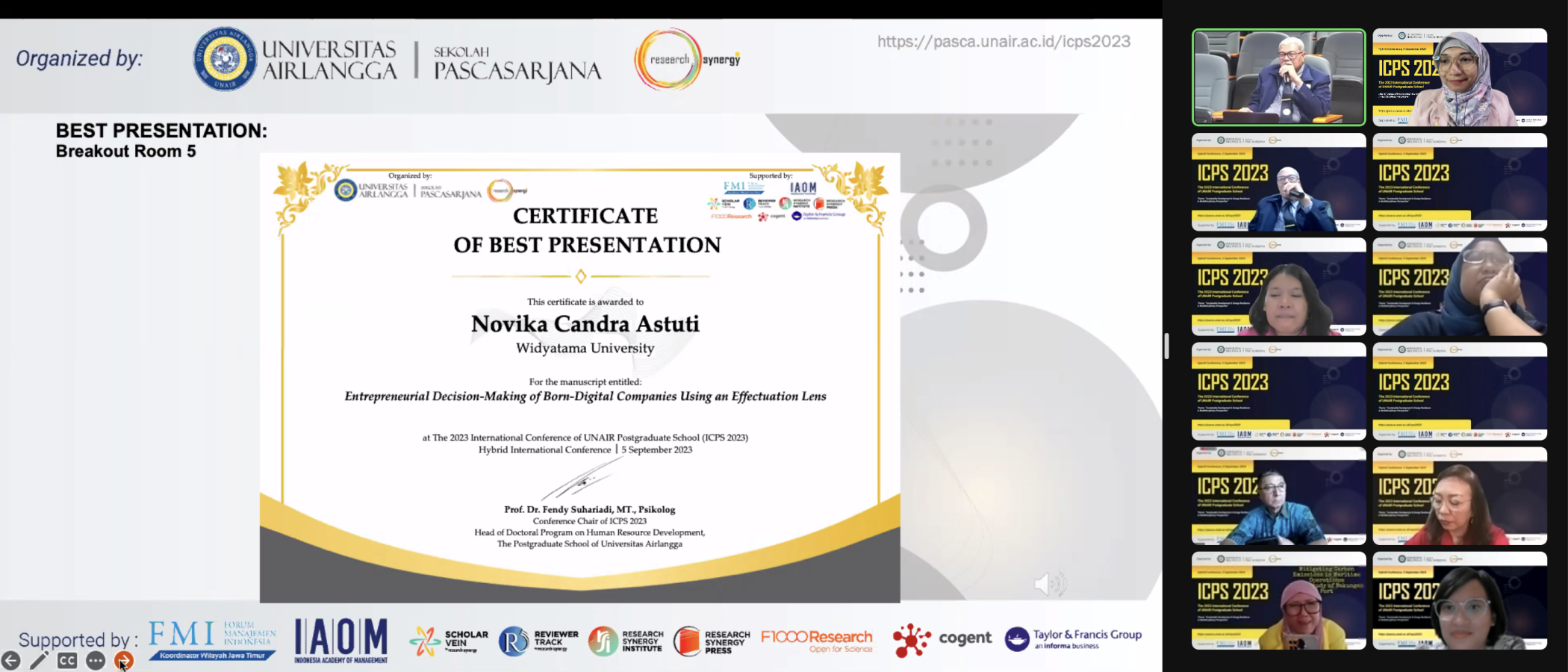The width and height of the screenshot is (1568, 672).
Task: Click the IAOM logo in footer
Action: [x=341, y=641]
